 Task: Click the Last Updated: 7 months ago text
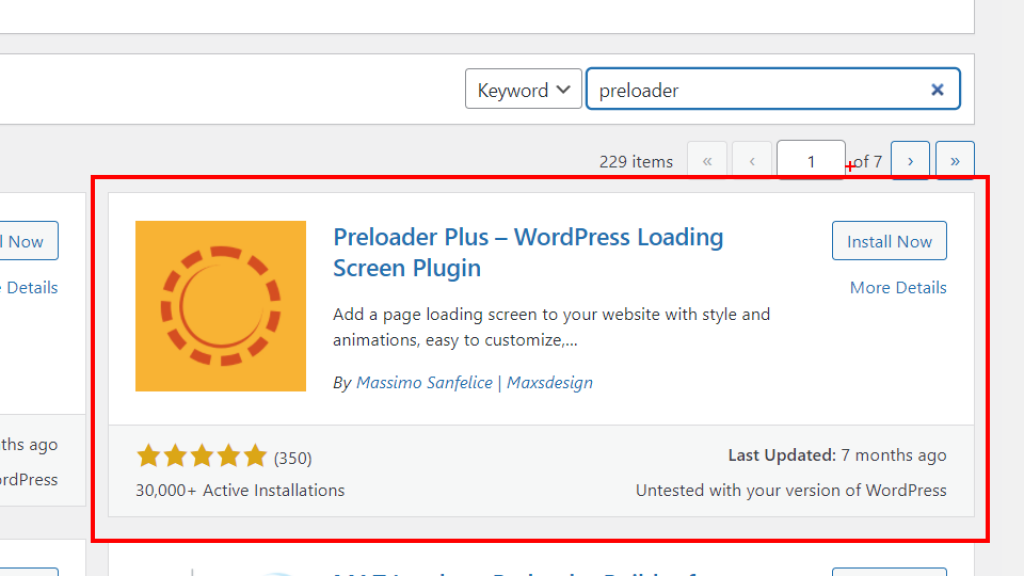[837, 455]
